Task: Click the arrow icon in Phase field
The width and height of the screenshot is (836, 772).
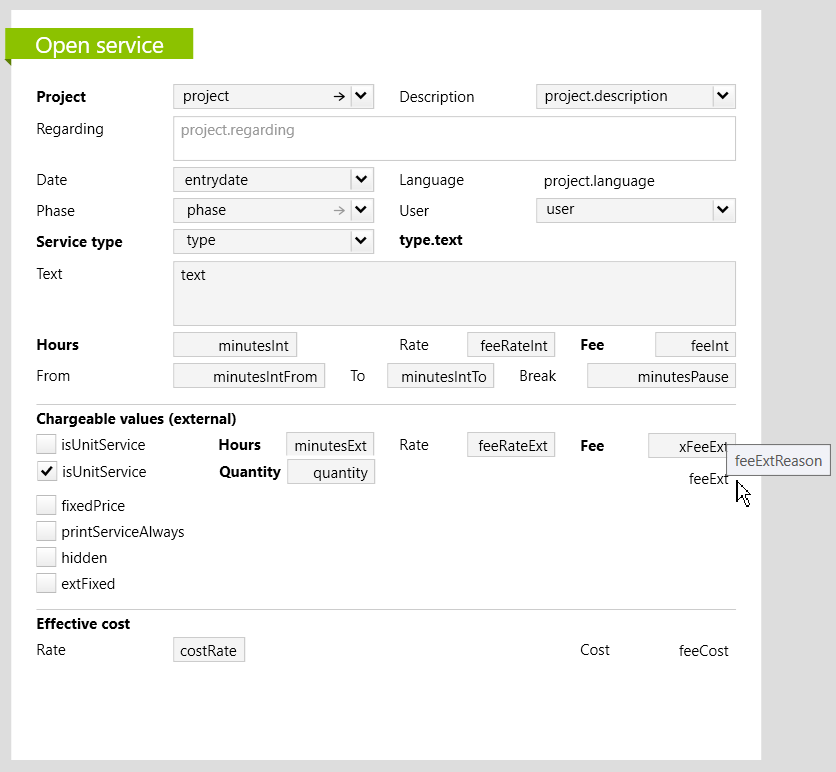Action: pyautogui.click(x=339, y=211)
